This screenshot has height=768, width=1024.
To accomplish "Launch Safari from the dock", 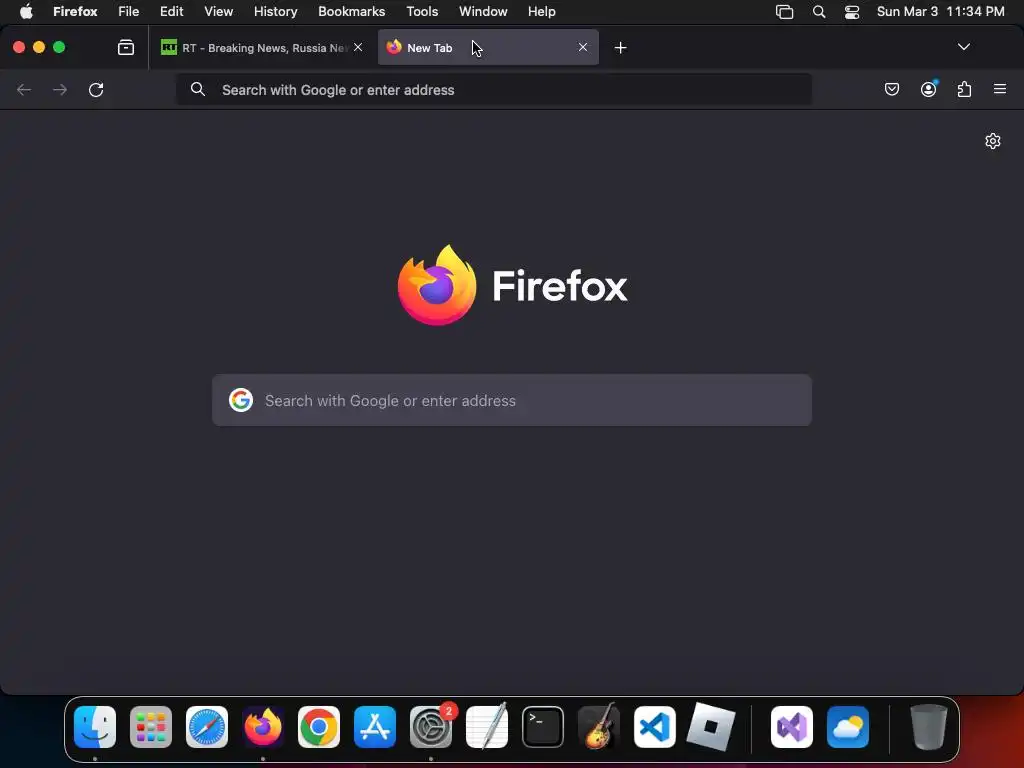I will pyautogui.click(x=207, y=727).
